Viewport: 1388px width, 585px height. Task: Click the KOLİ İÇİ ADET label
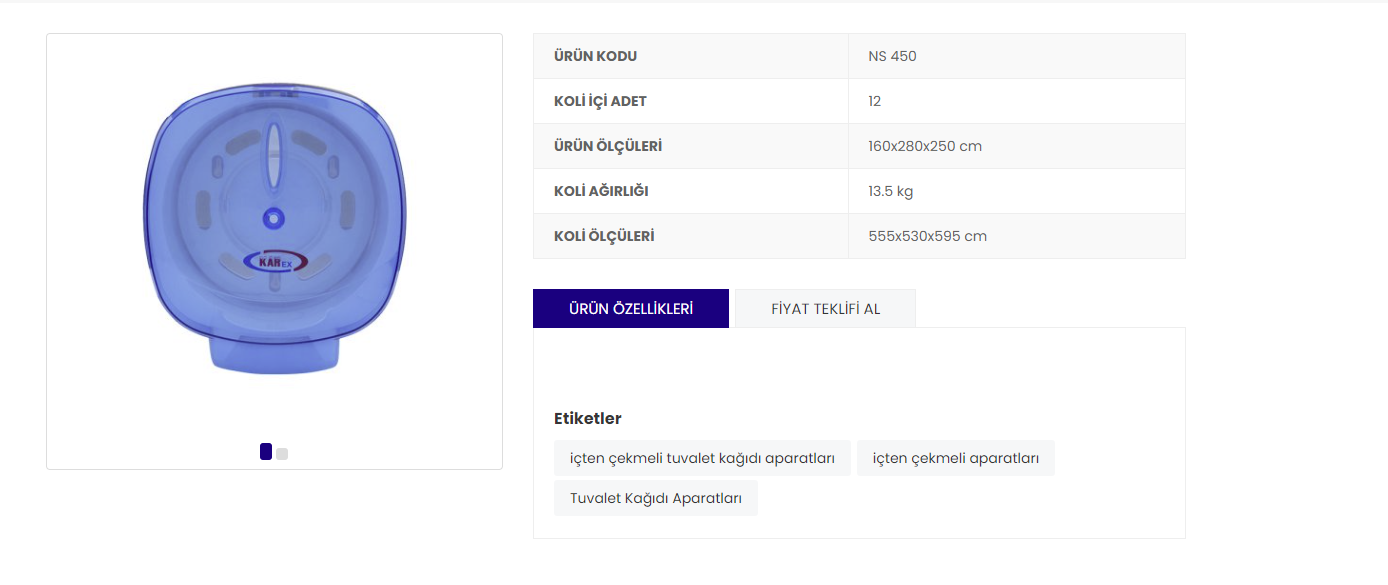point(600,101)
